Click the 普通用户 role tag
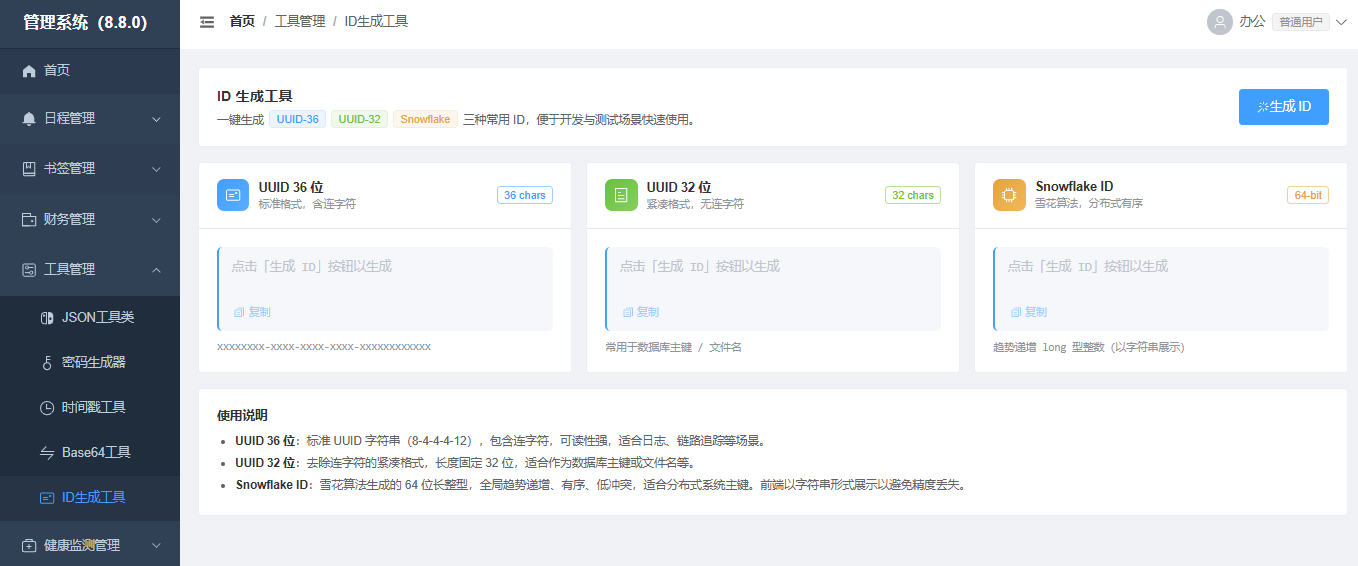This screenshot has width=1358, height=566. click(x=1301, y=22)
